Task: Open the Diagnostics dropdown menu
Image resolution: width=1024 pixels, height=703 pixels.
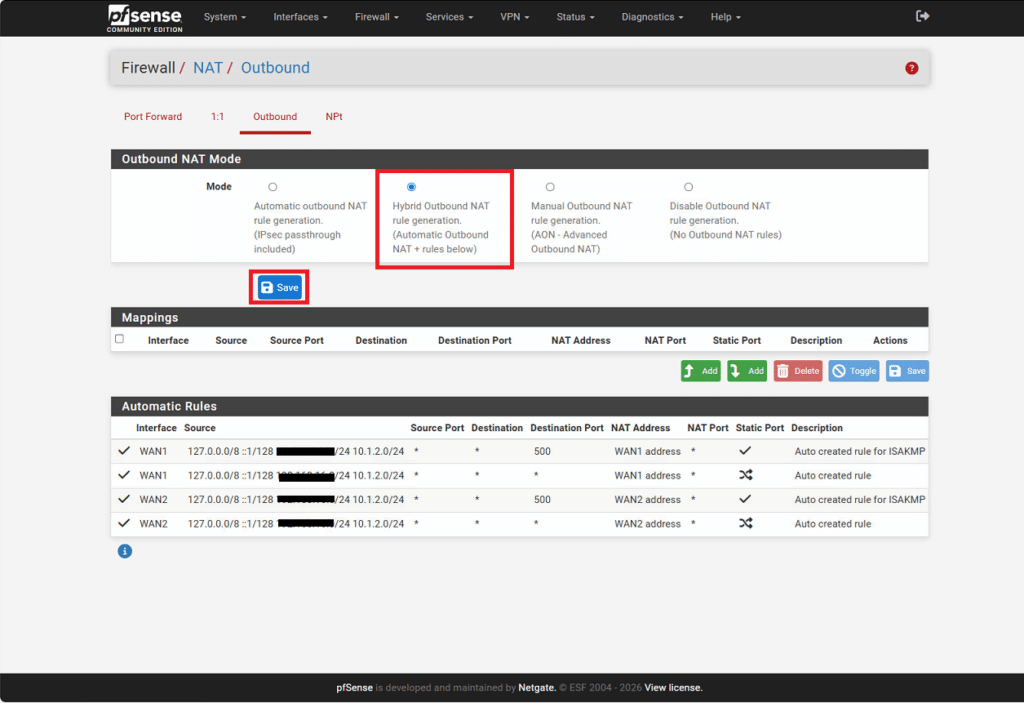Action: click(652, 17)
